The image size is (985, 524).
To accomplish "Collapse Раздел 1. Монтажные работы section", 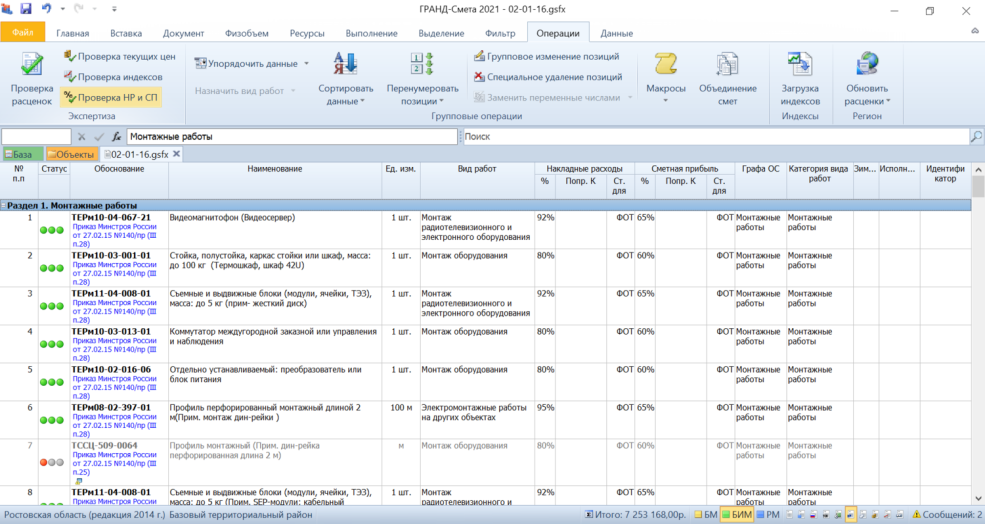I will coord(5,205).
